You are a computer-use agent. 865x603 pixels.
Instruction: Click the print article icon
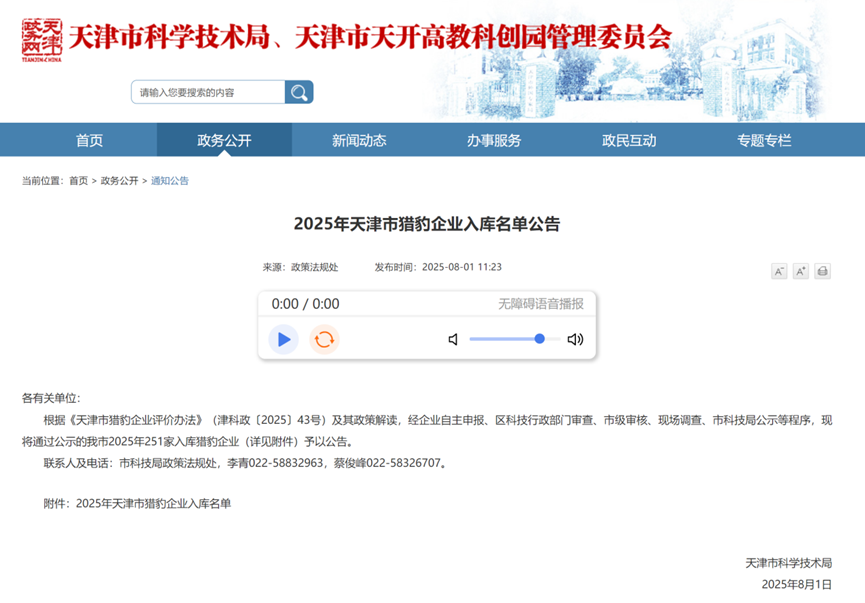click(x=822, y=270)
